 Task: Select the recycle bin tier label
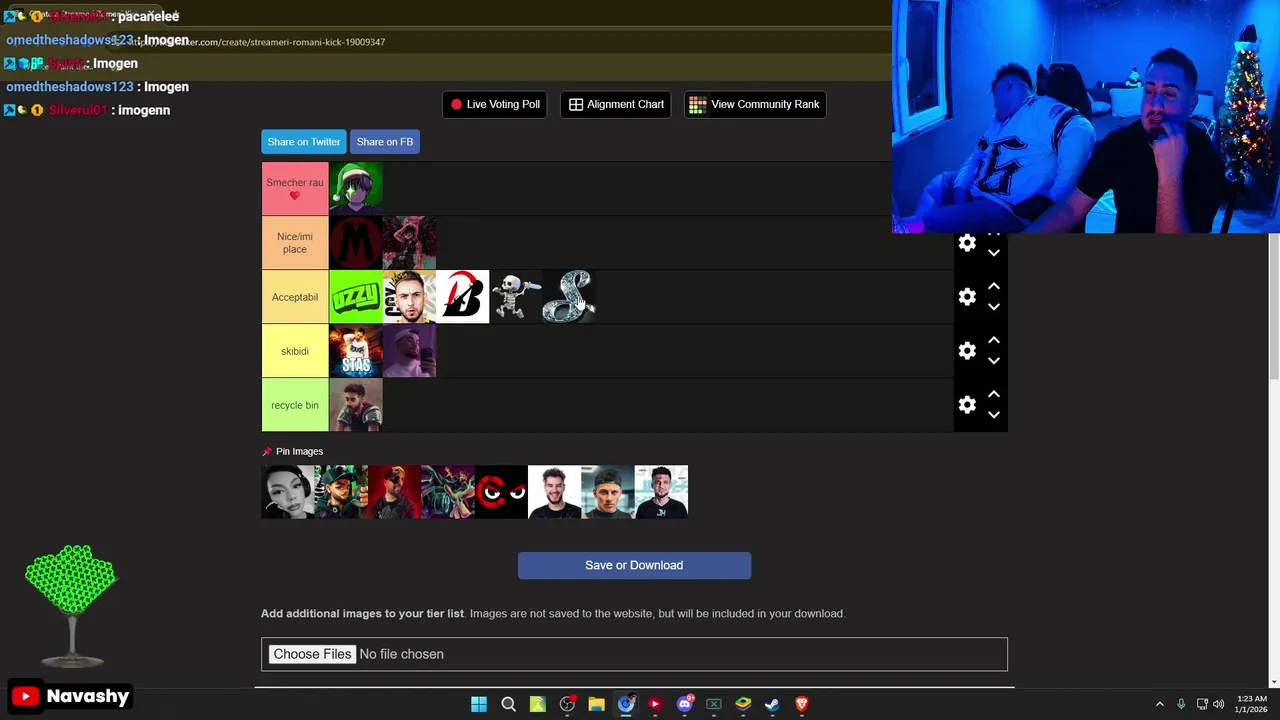tap(295, 405)
